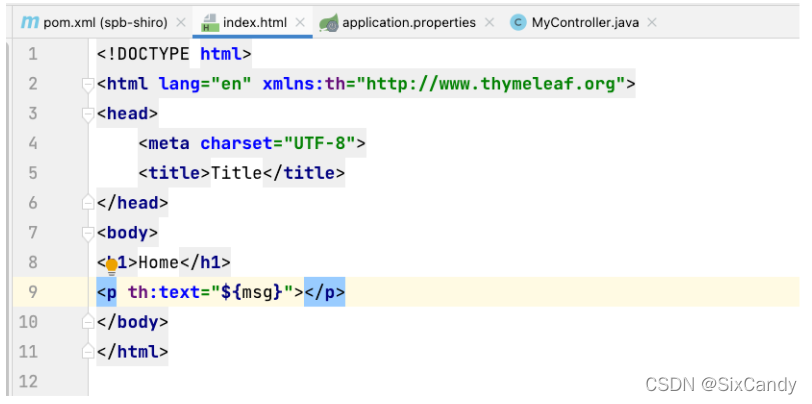This screenshot has width=812, height=404.
Task: Click line number 9 in the gutter
Action: point(33,292)
